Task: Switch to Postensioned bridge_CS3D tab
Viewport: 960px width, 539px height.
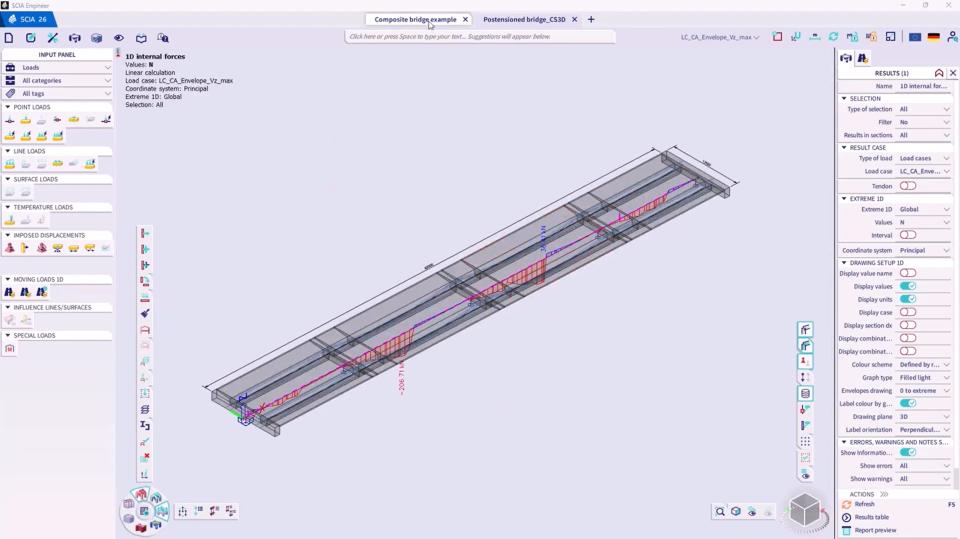Action: 524,19
